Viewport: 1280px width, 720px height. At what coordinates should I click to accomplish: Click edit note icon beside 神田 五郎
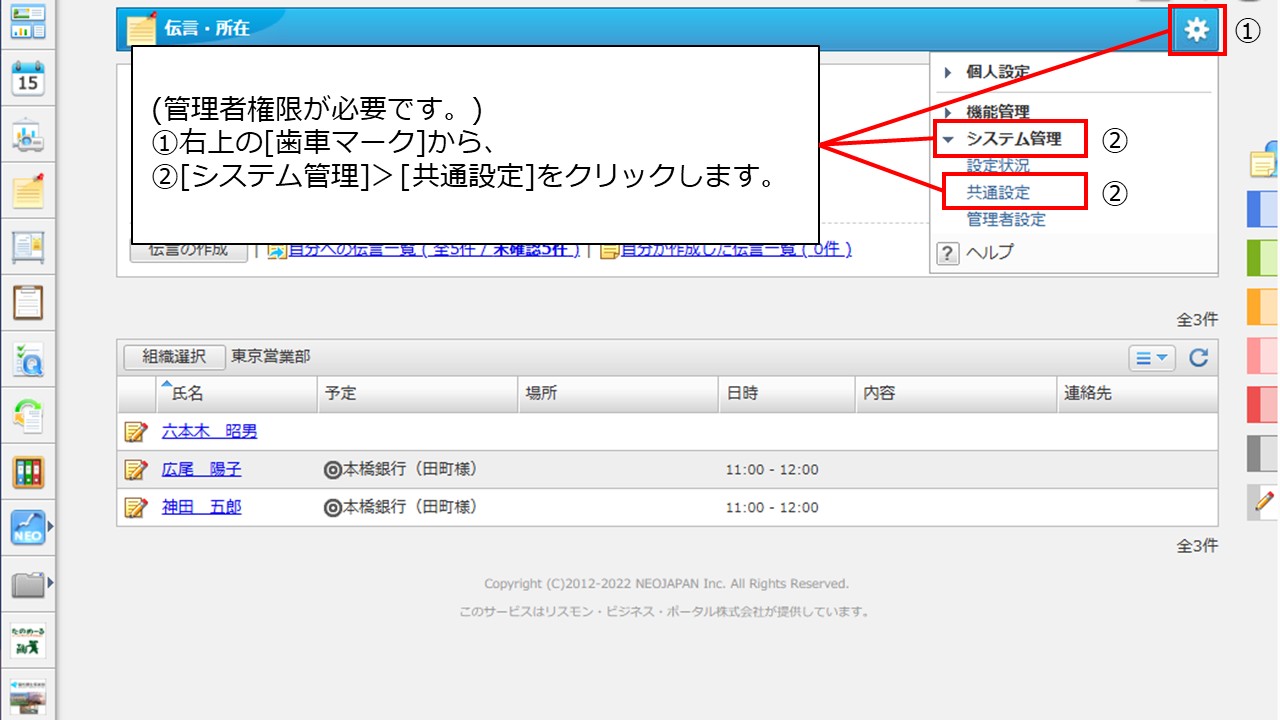pyautogui.click(x=135, y=508)
